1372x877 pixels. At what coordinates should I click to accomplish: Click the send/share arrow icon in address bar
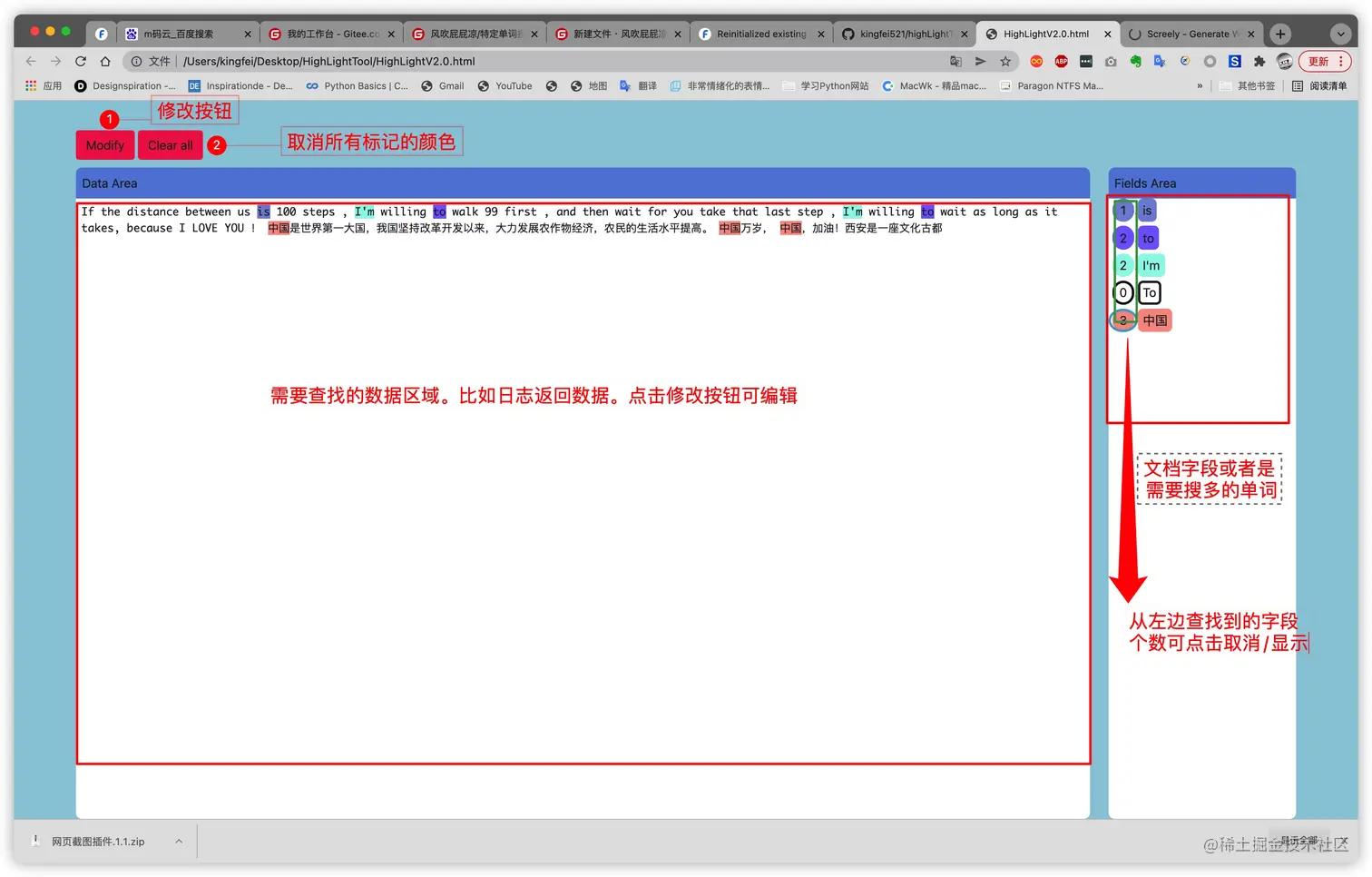tap(980, 61)
